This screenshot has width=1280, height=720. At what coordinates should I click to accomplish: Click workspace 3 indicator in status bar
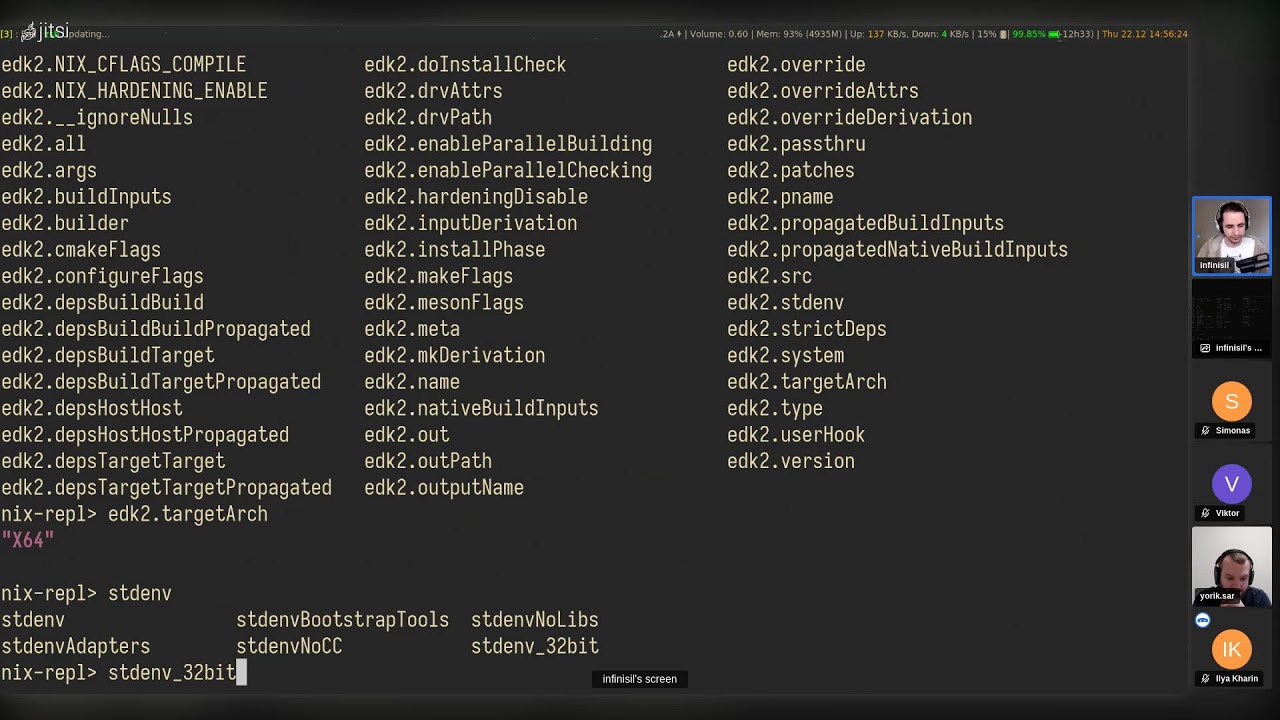[x=6, y=34]
